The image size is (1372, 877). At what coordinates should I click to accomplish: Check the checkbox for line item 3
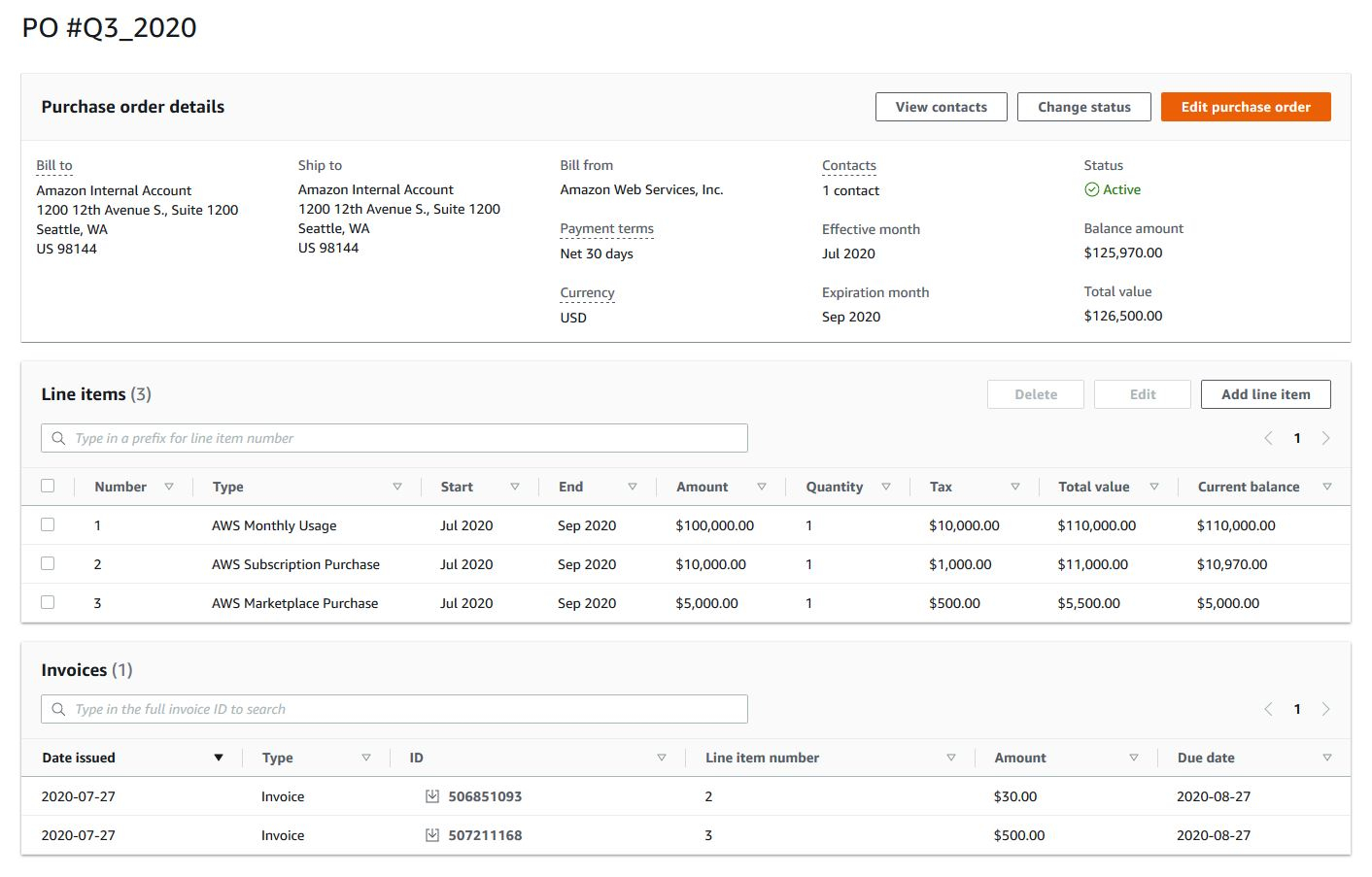(x=49, y=602)
